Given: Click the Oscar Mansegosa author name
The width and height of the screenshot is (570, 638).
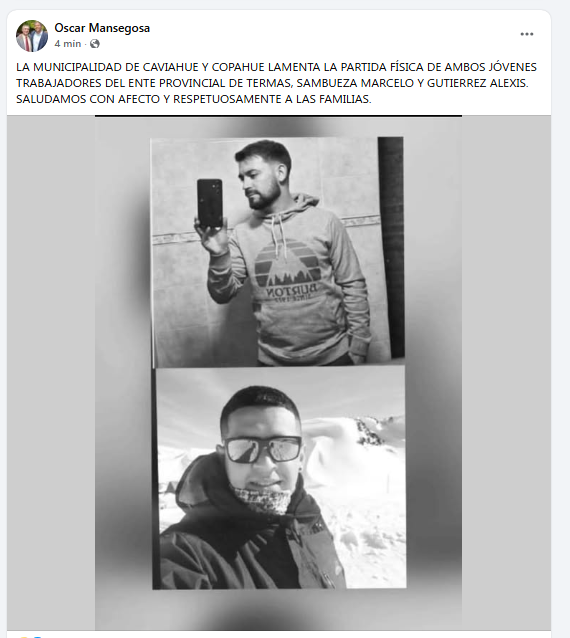Looking at the screenshot, I should [102, 28].
